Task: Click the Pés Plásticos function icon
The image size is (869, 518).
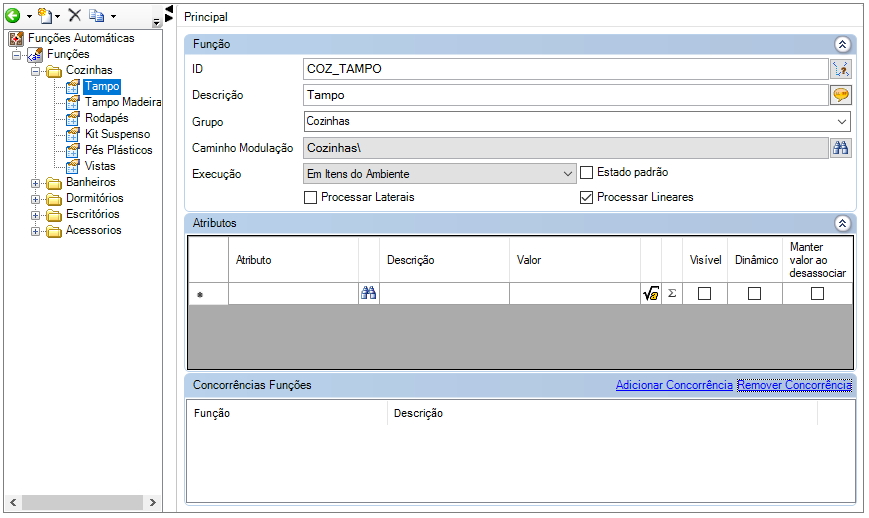Action: (x=73, y=150)
